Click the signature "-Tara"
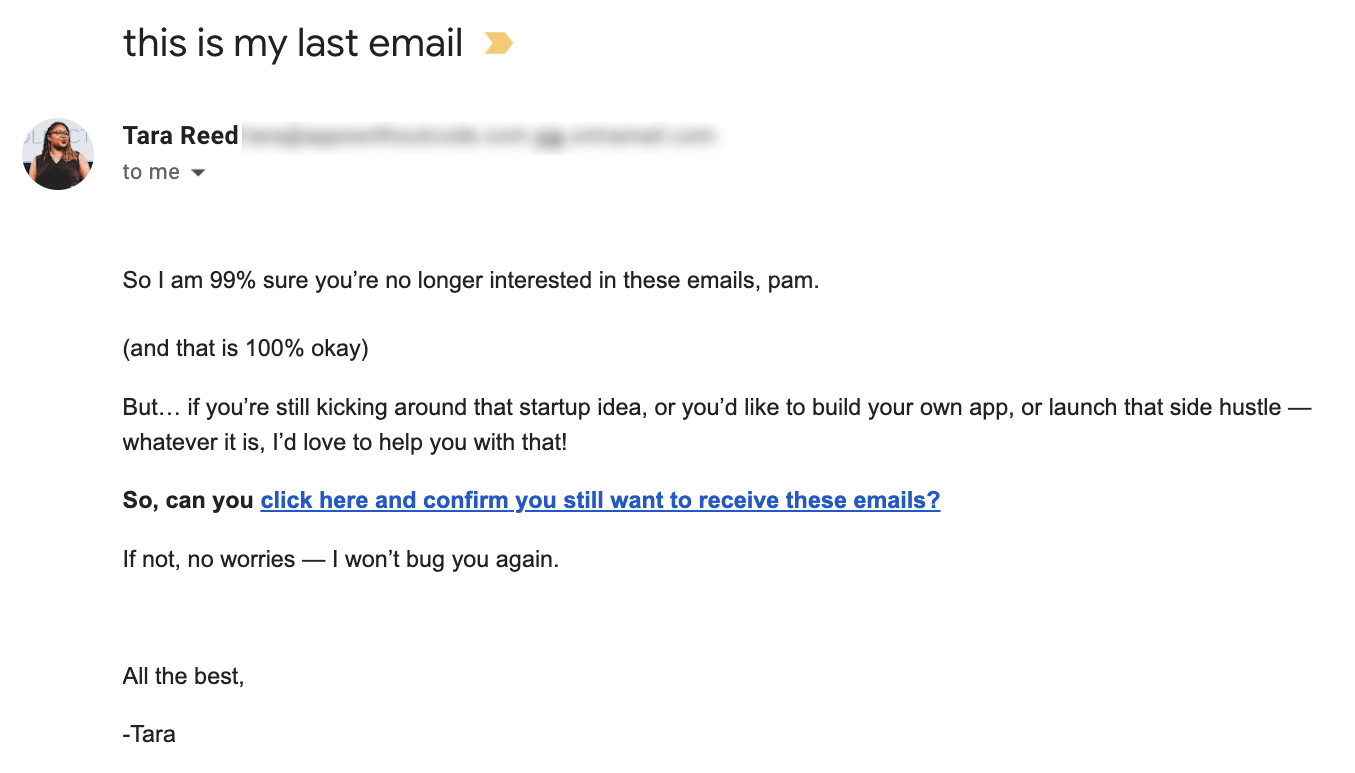This screenshot has height=773, width=1355. click(148, 734)
